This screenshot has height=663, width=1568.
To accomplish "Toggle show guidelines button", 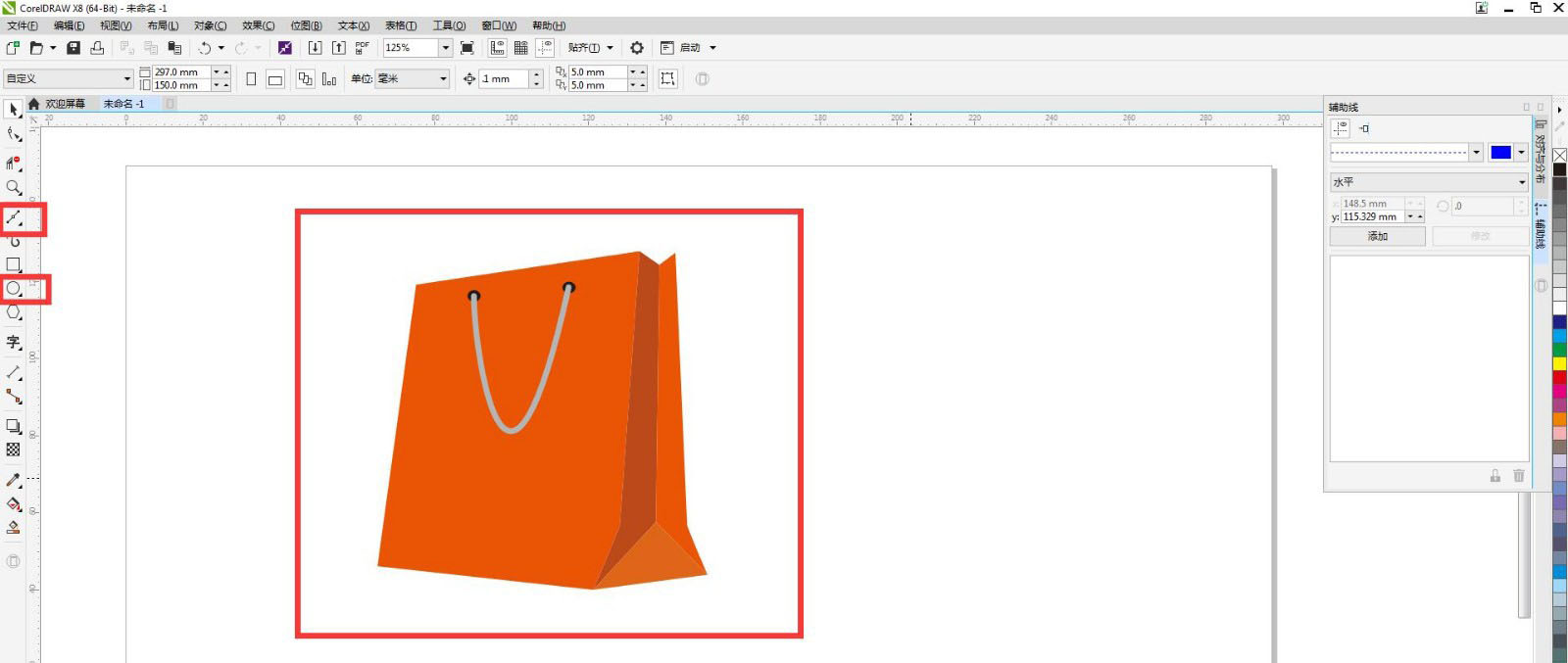I will tap(545, 47).
